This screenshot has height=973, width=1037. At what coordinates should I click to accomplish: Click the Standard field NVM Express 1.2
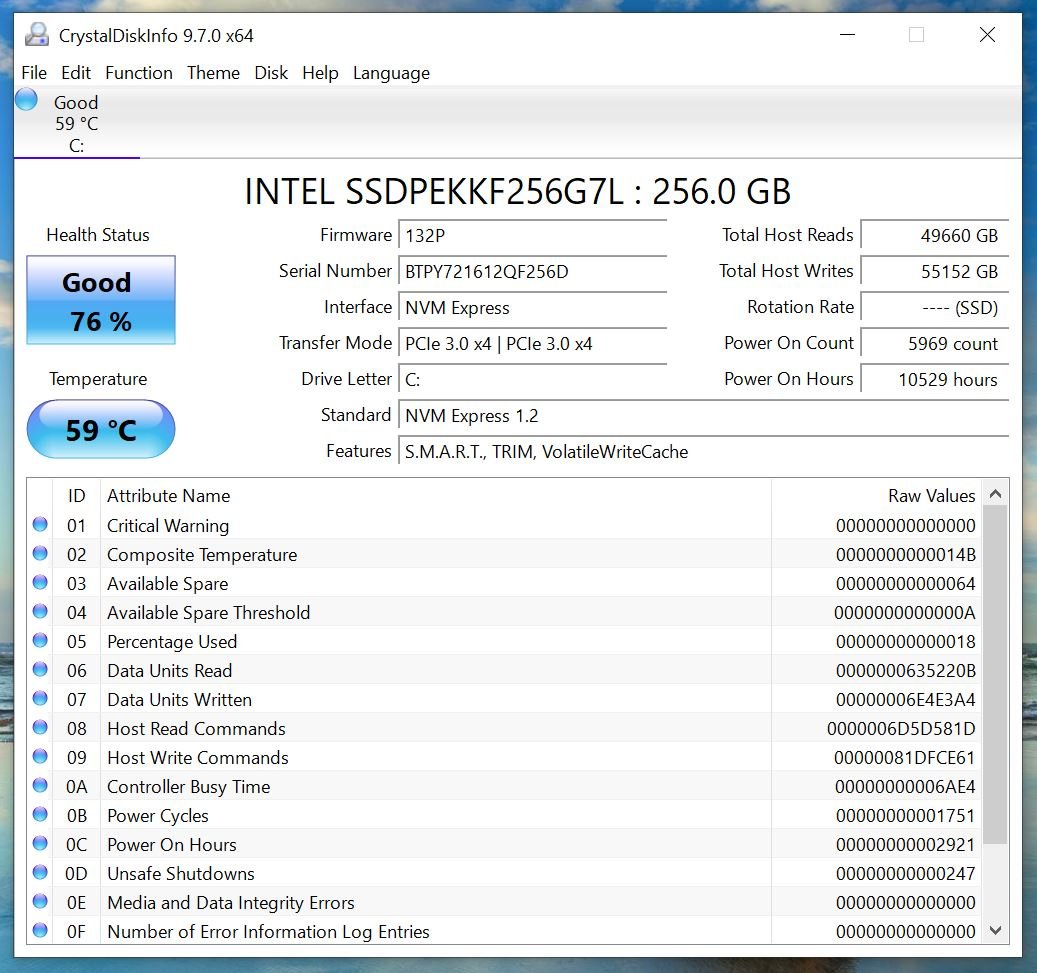point(704,416)
